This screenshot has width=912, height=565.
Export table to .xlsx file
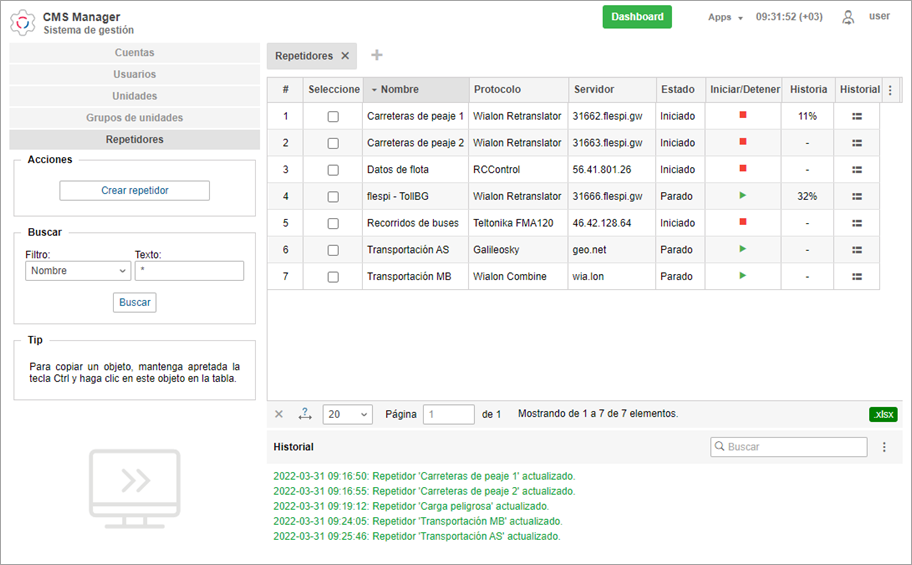point(883,414)
